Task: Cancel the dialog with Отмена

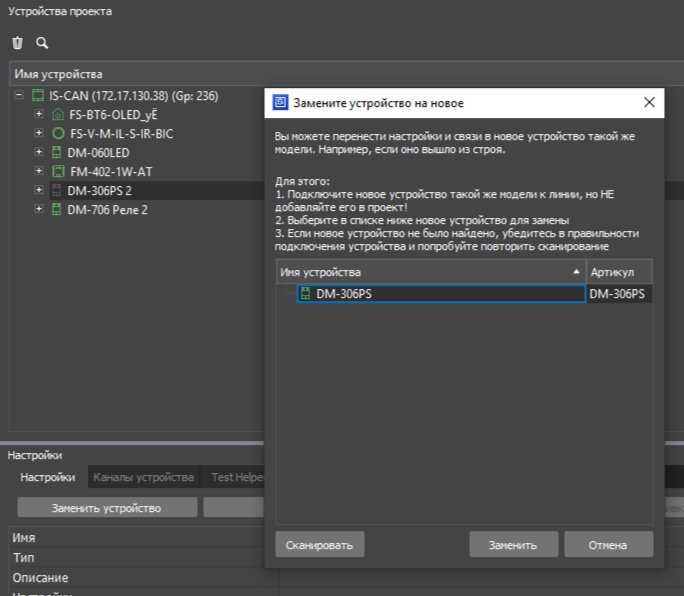Action: pyautogui.click(x=608, y=545)
